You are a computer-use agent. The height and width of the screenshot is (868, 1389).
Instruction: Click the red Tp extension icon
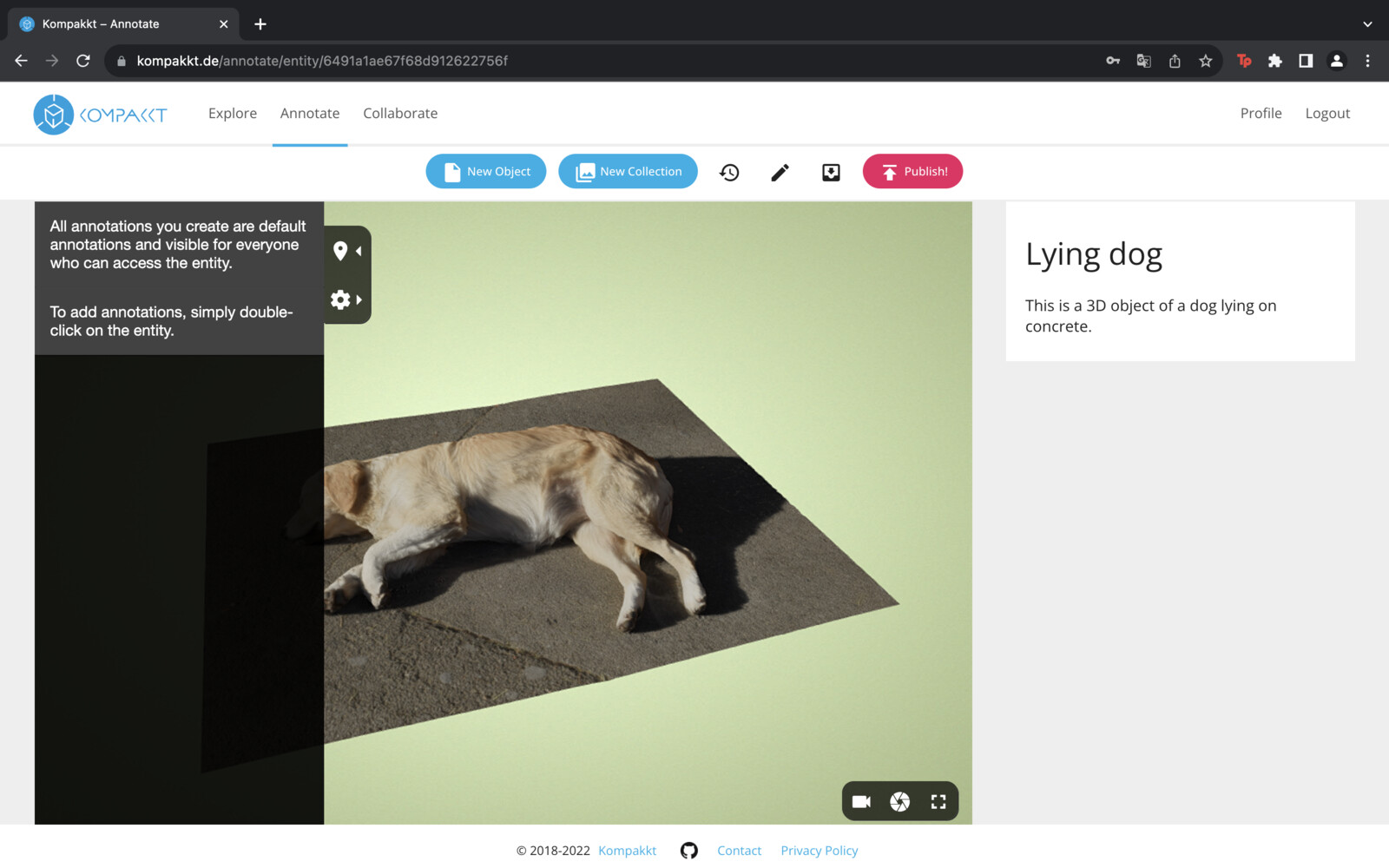[1244, 61]
